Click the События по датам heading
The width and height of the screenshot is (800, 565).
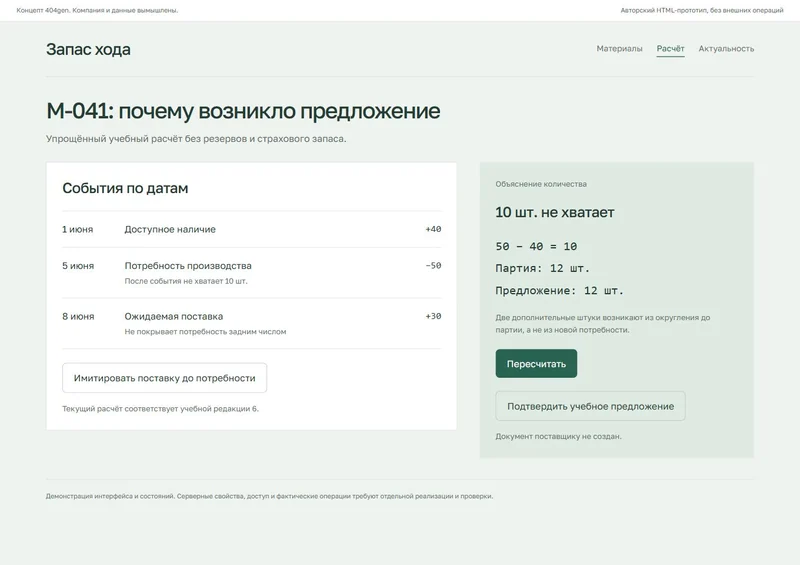(x=125, y=188)
